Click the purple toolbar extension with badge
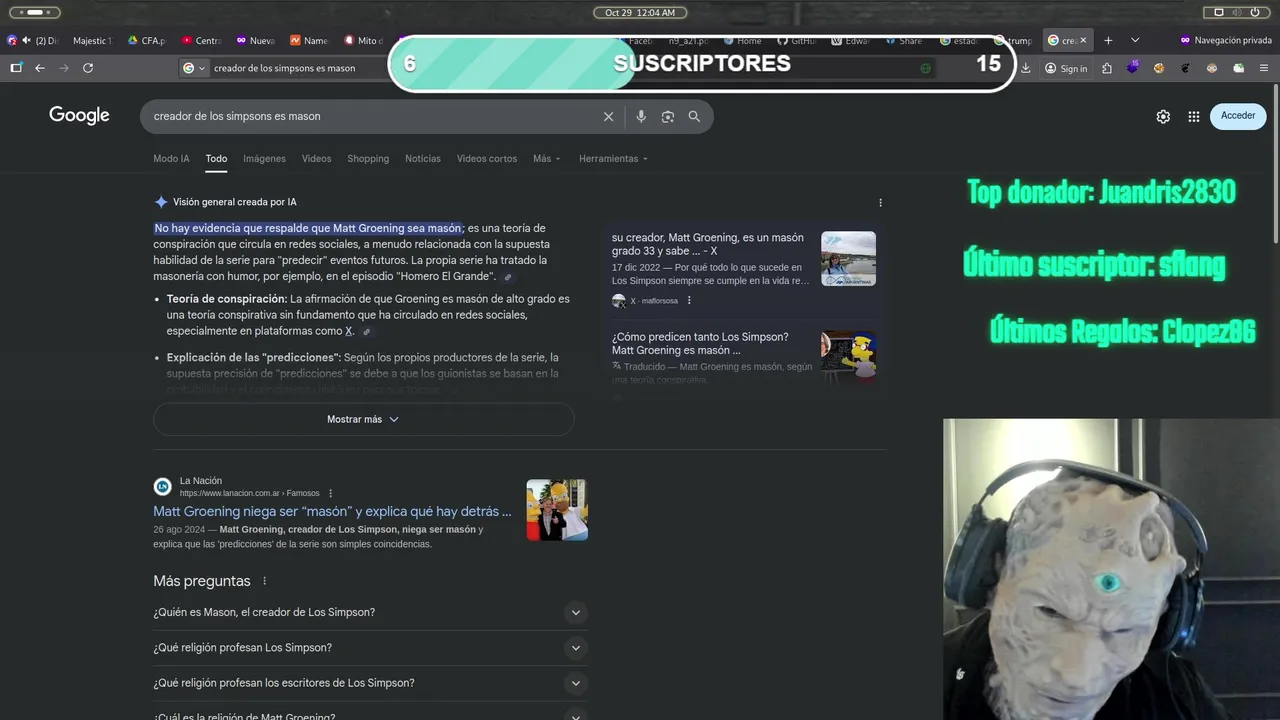Screen dimensions: 1280x720 tap(1132, 68)
